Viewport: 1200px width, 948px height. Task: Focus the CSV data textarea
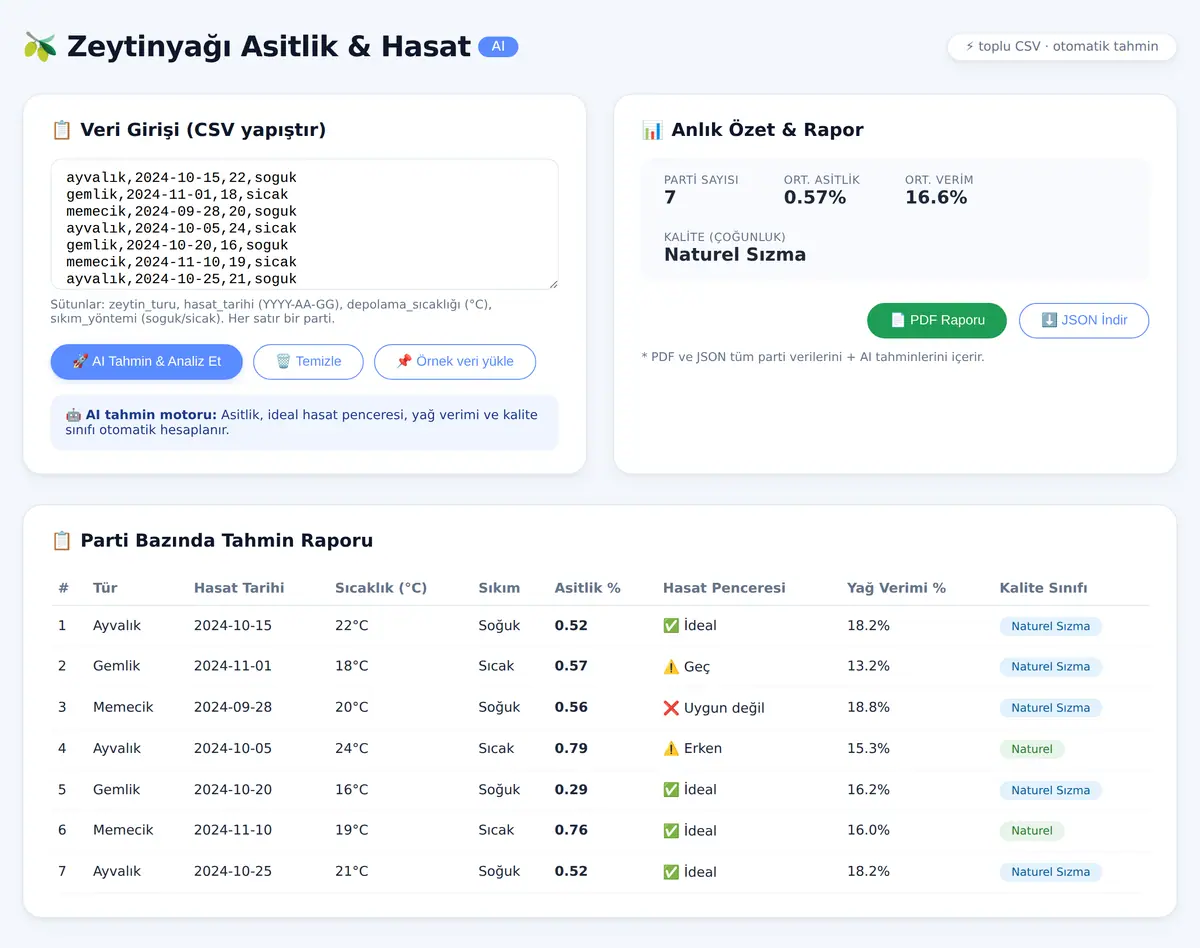(x=305, y=225)
